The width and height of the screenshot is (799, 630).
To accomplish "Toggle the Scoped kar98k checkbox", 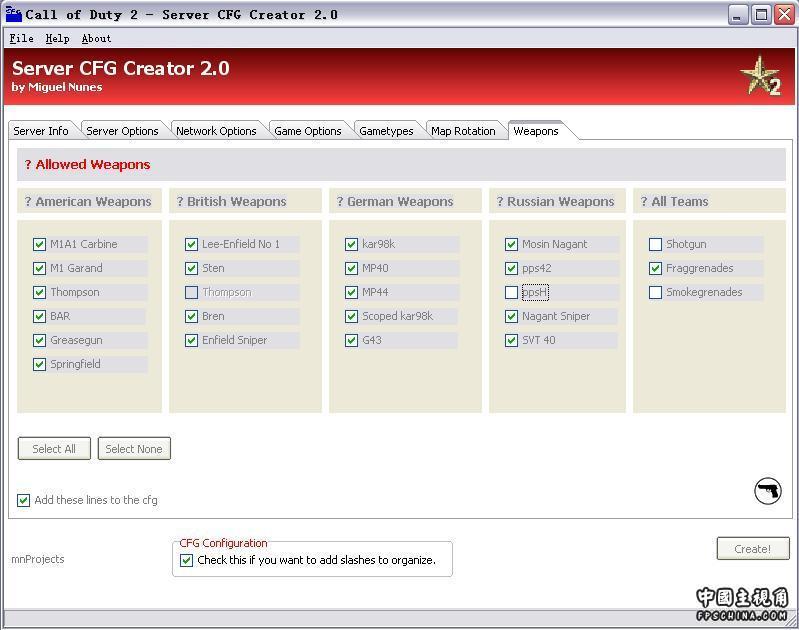I will pyautogui.click(x=351, y=316).
